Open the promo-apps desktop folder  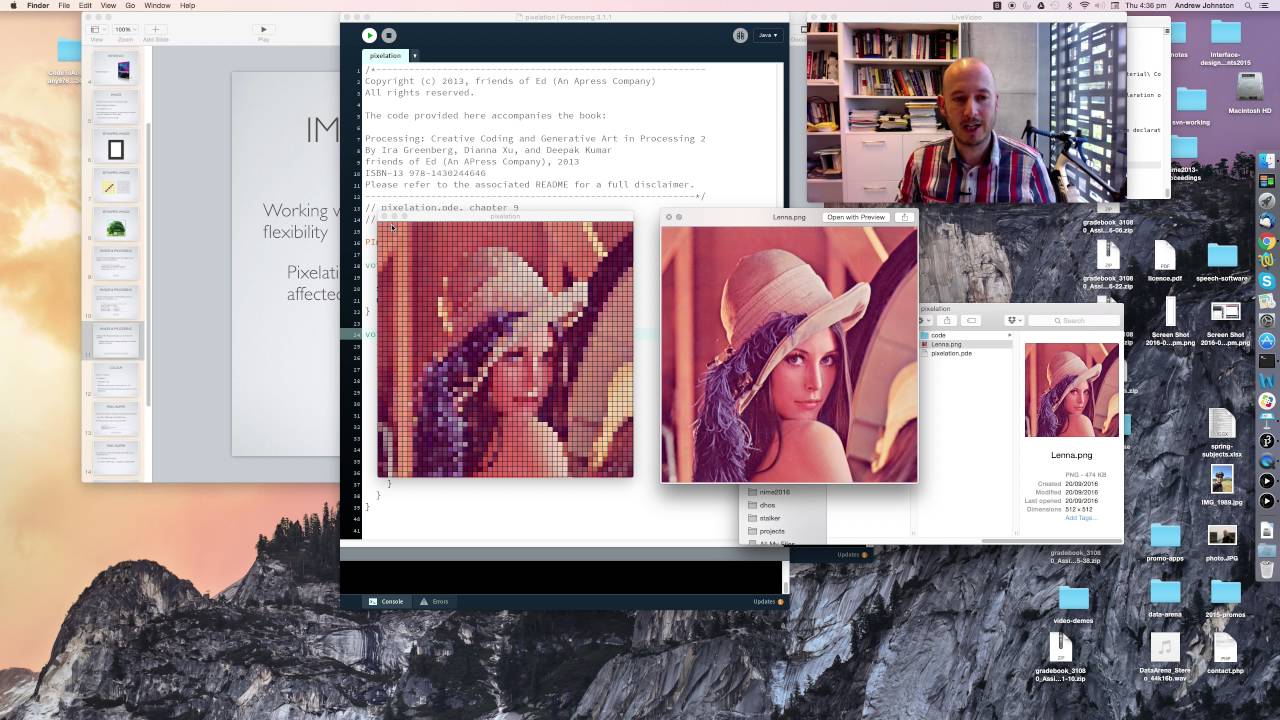(x=1165, y=541)
